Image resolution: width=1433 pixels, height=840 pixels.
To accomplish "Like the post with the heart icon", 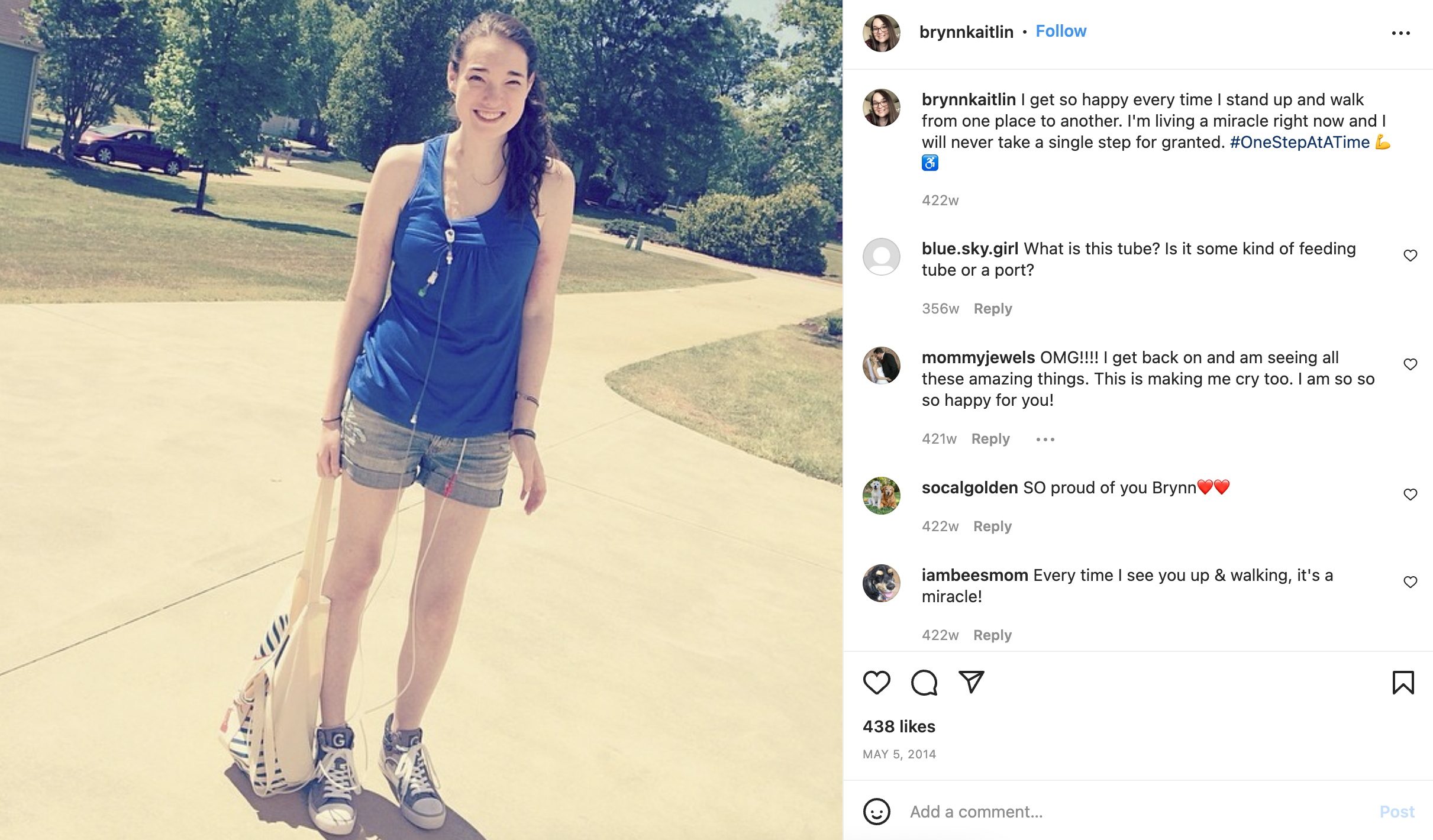I will coord(876,682).
